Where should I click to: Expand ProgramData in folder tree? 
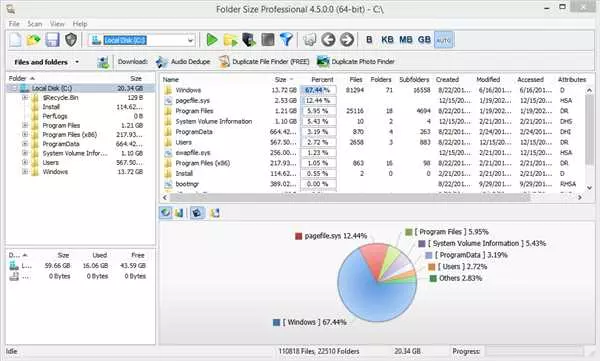pyautogui.click(x=25, y=144)
